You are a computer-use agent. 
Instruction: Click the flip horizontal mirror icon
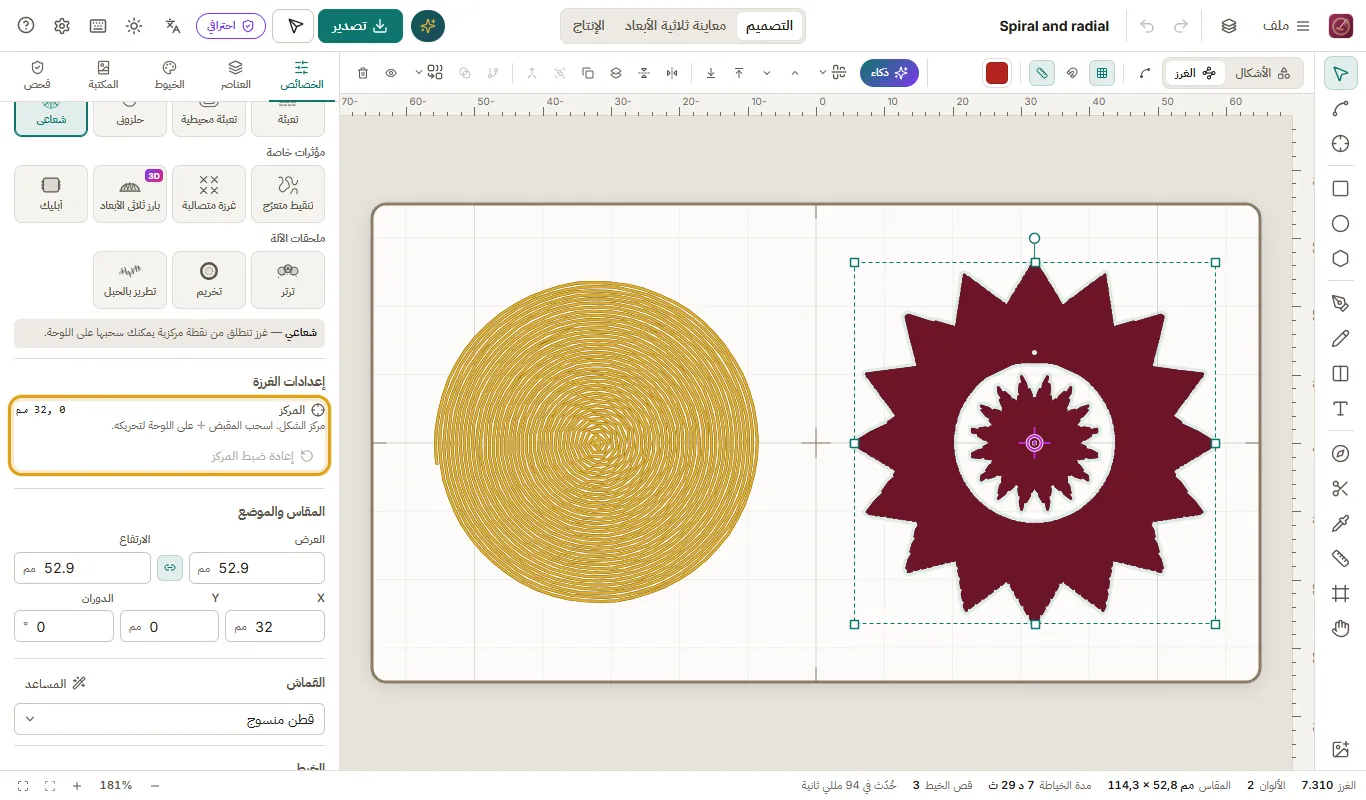[x=672, y=73]
